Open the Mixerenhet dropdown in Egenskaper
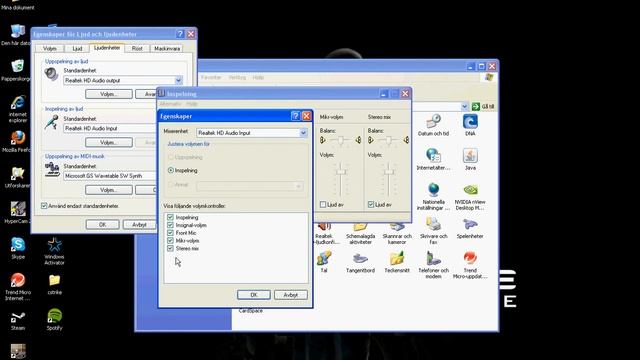The width and height of the screenshot is (640, 360). click(303, 133)
